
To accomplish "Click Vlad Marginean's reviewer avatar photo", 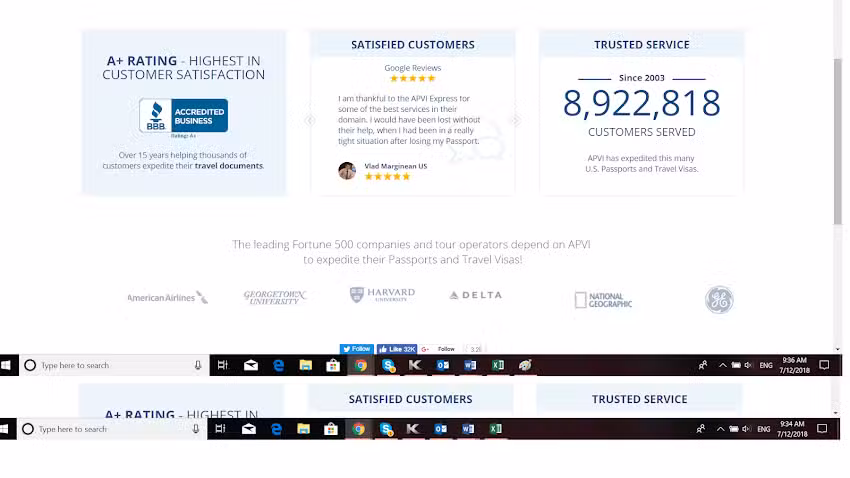I will click(347, 171).
